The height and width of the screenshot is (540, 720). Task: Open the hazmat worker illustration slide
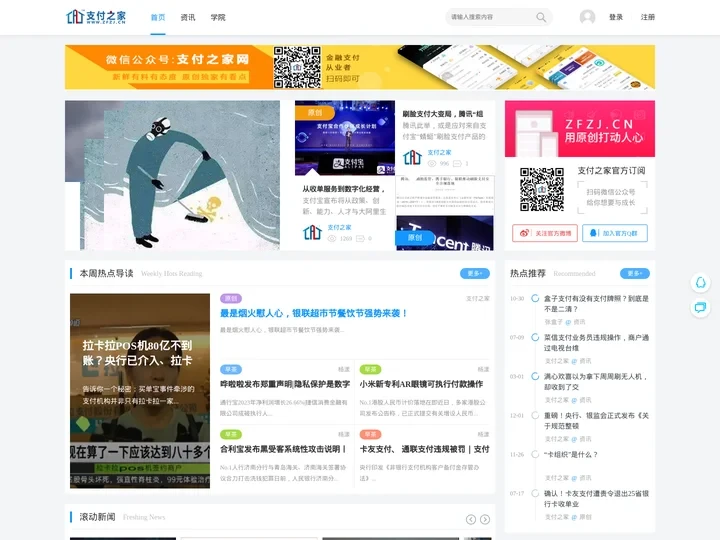172,175
